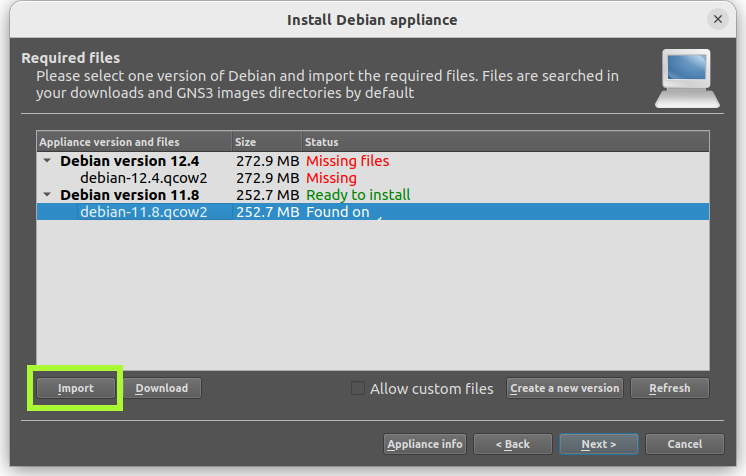Select the debian-12.4.qcow2 file row
The height and width of the screenshot is (476, 746).
coord(373,178)
